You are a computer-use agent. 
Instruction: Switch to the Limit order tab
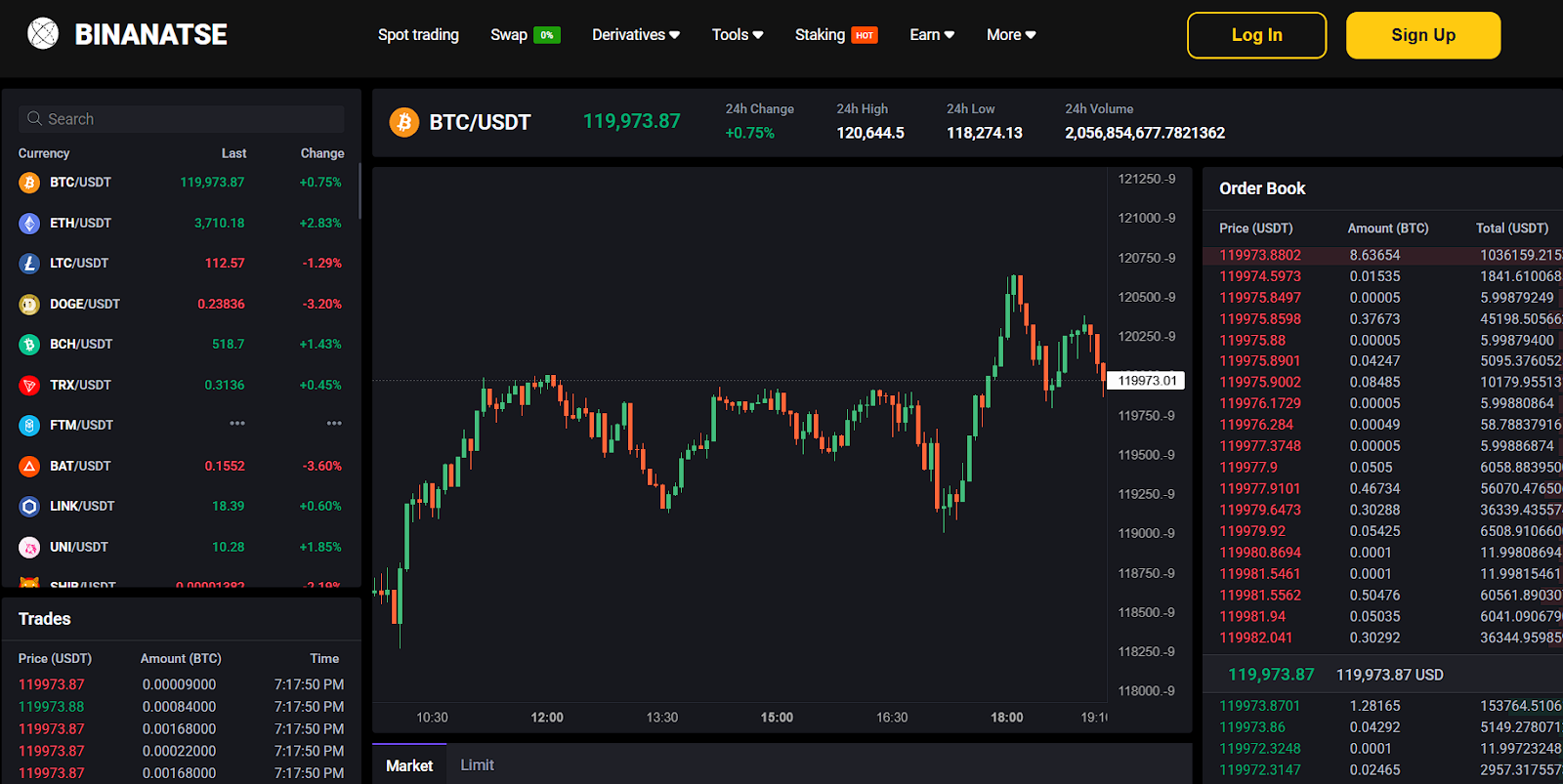coord(477,765)
